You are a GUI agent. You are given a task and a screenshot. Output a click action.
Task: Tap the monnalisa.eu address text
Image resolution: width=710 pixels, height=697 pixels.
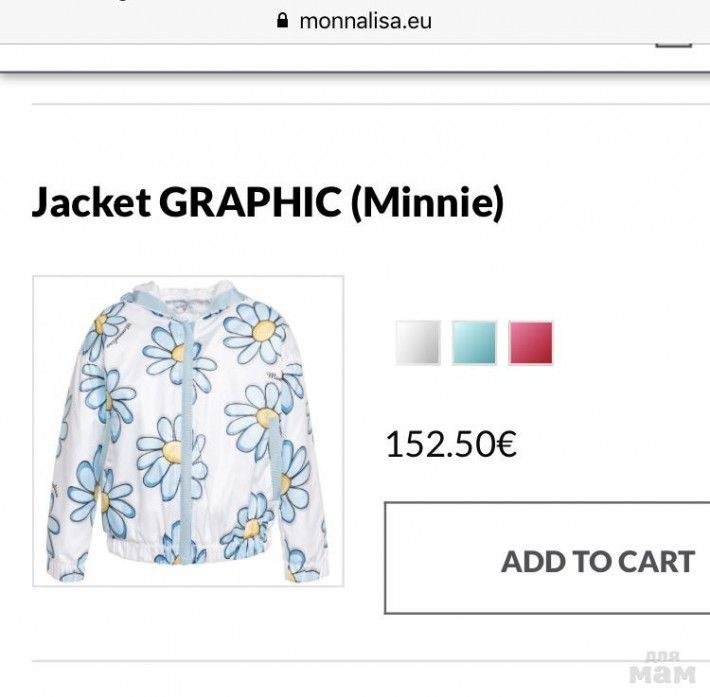coord(365,21)
